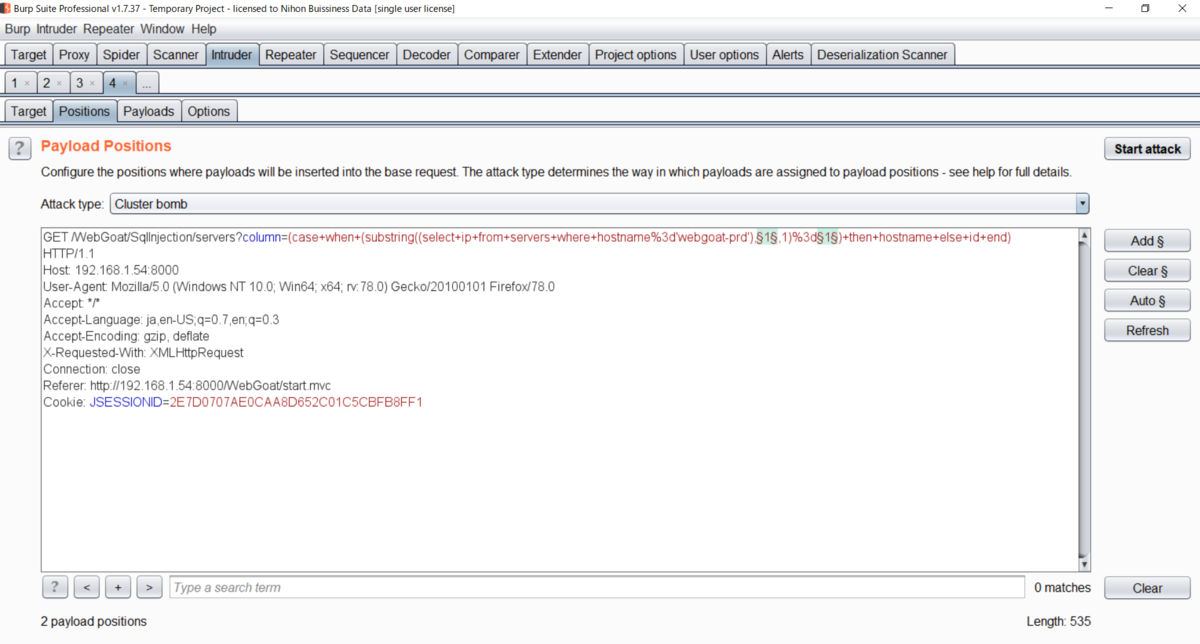Screen dimensions: 1200x644
Task: Open the Cluster bomb attack type combo box
Action: [599, 204]
